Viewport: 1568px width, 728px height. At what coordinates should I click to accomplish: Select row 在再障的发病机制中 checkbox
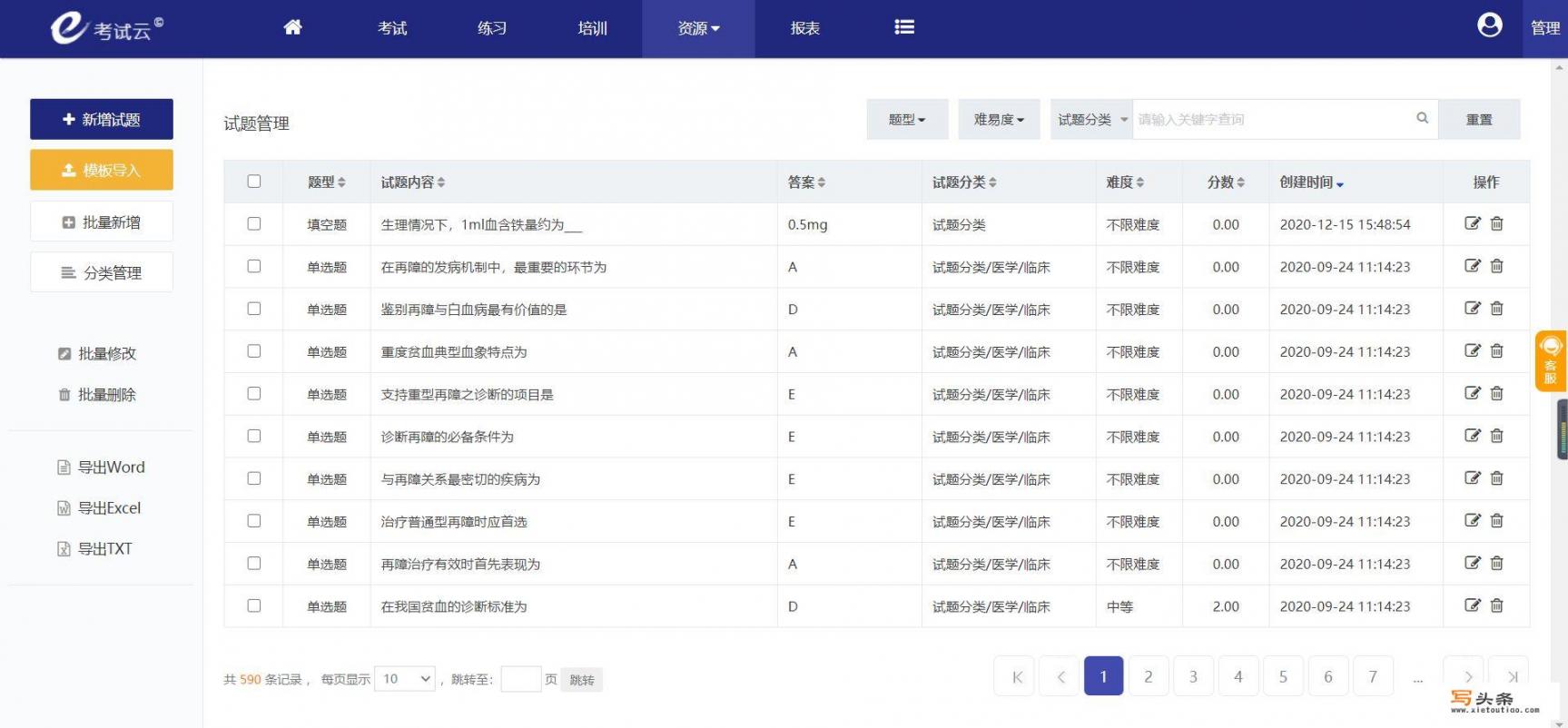click(x=254, y=266)
